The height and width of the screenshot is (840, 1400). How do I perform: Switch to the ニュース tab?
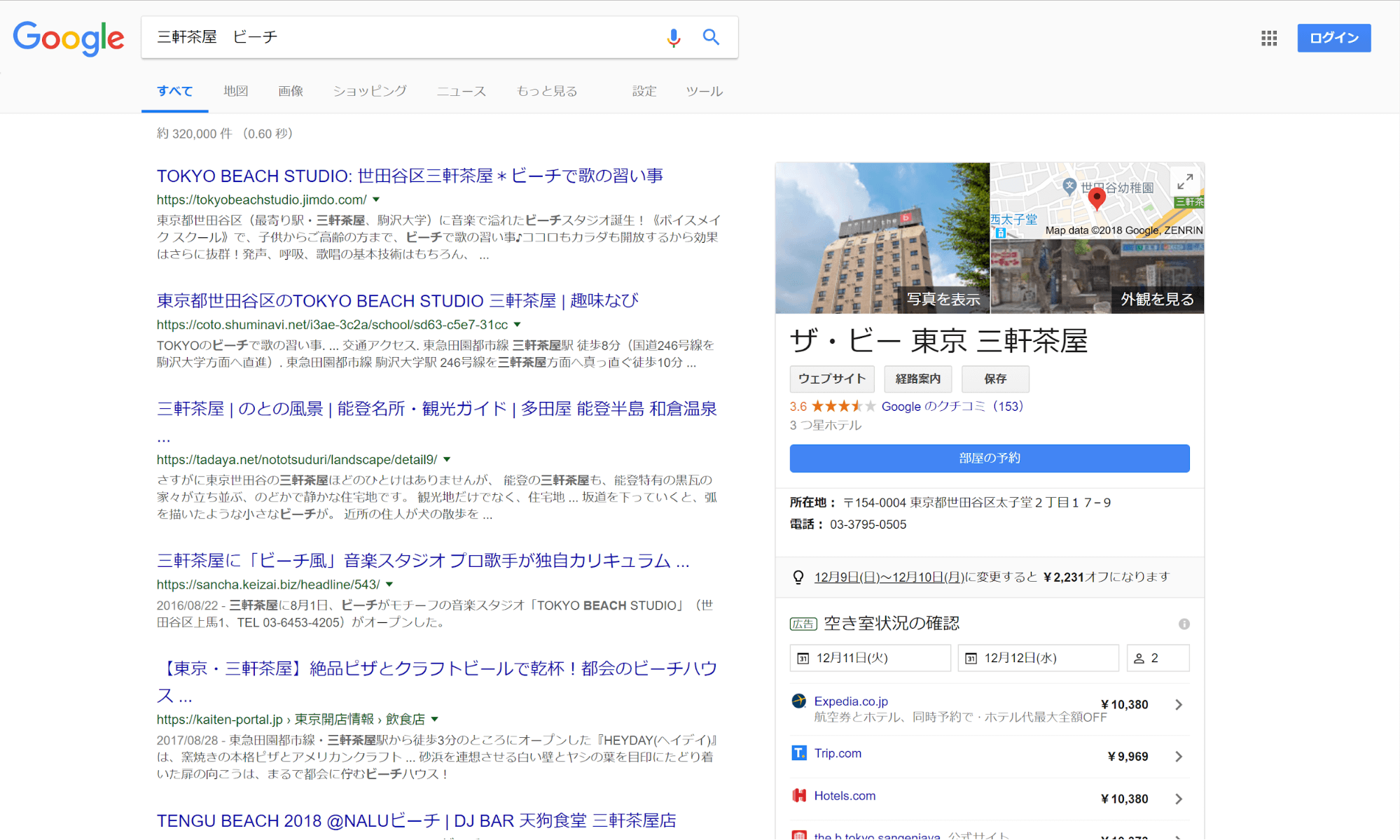click(462, 91)
